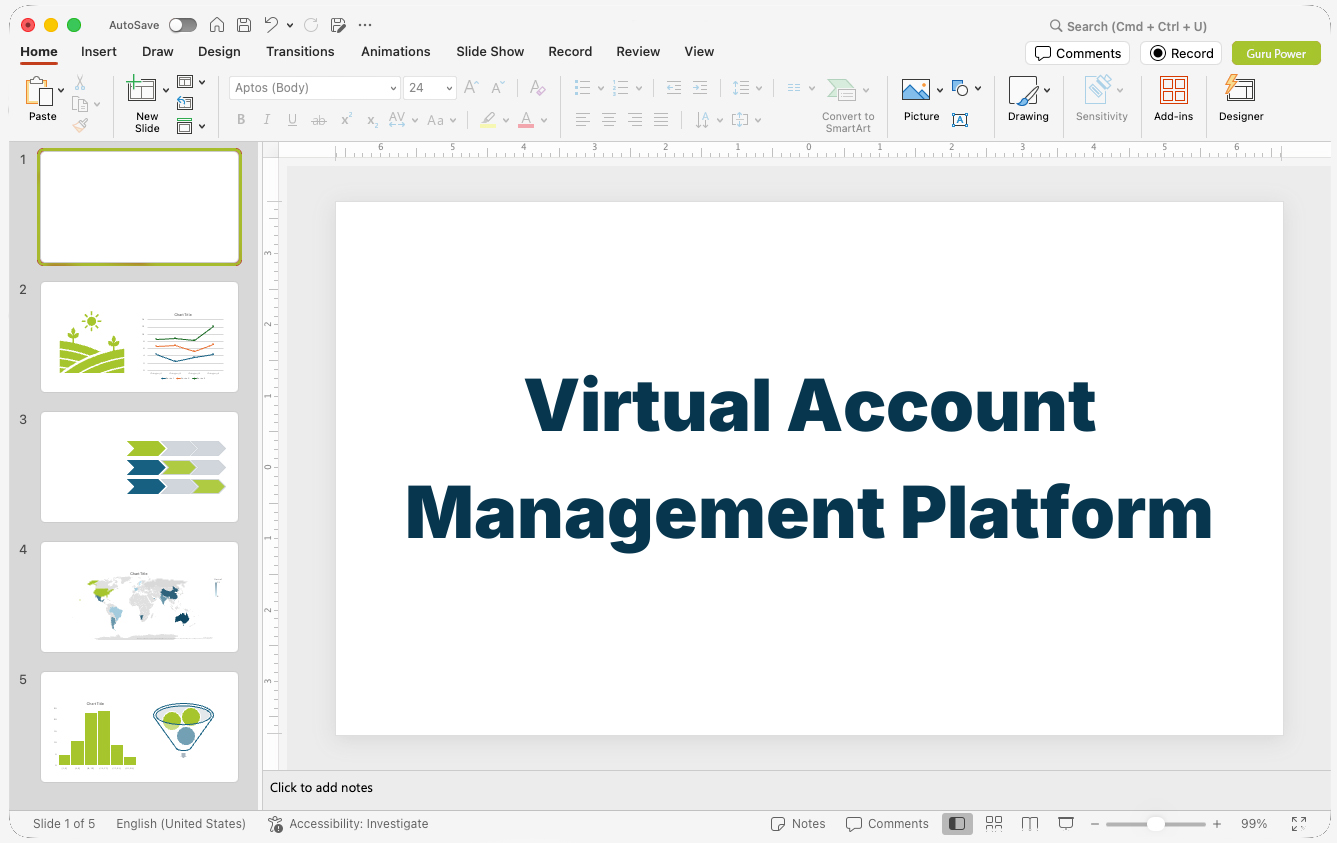Start Slide Show from status bar icon

coord(1066,824)
